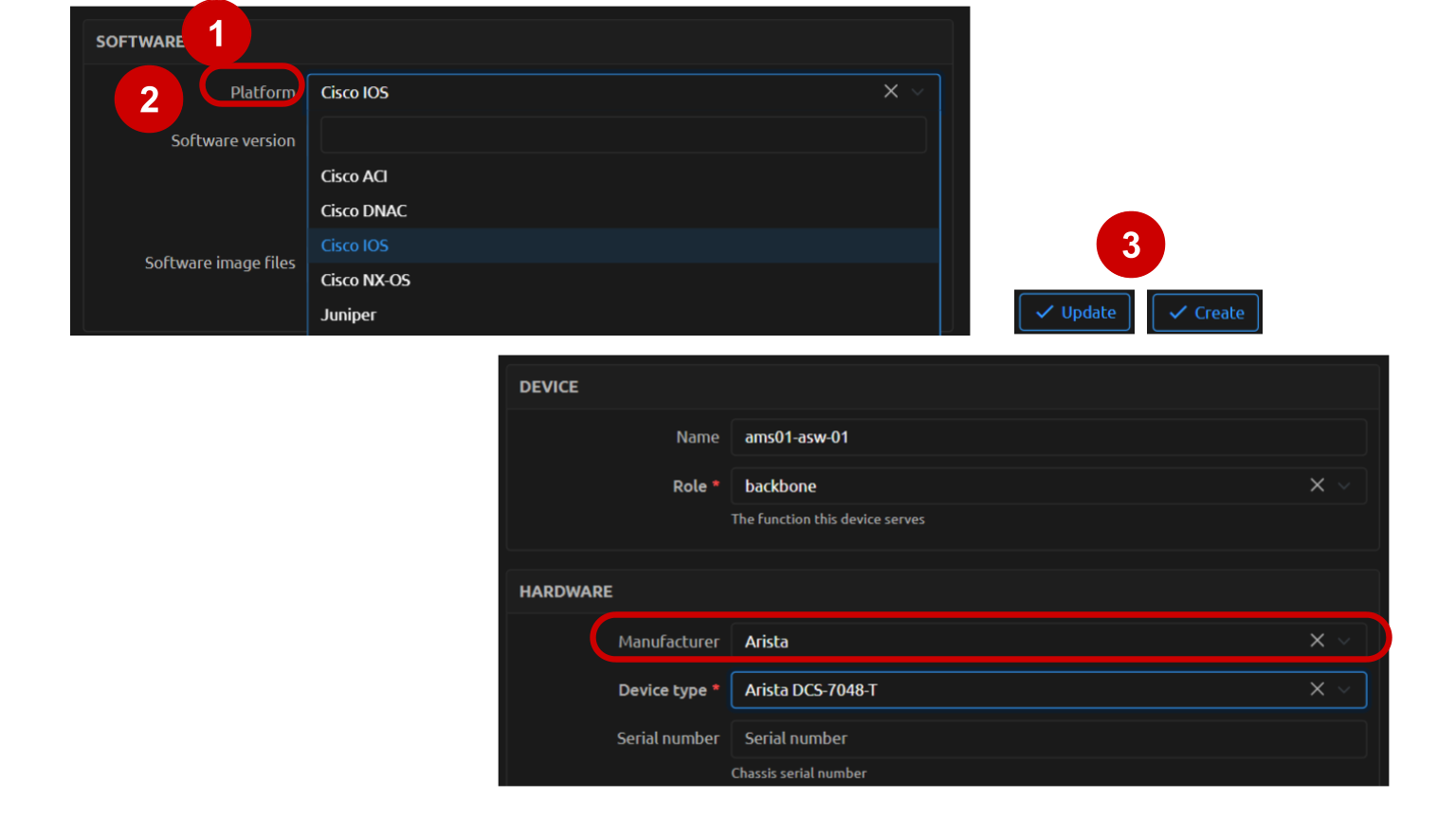Select the highlighted Cisco IOS option
Viewport: 1456px width, 819px height.
pyautogui.click(x=355, y=246)
